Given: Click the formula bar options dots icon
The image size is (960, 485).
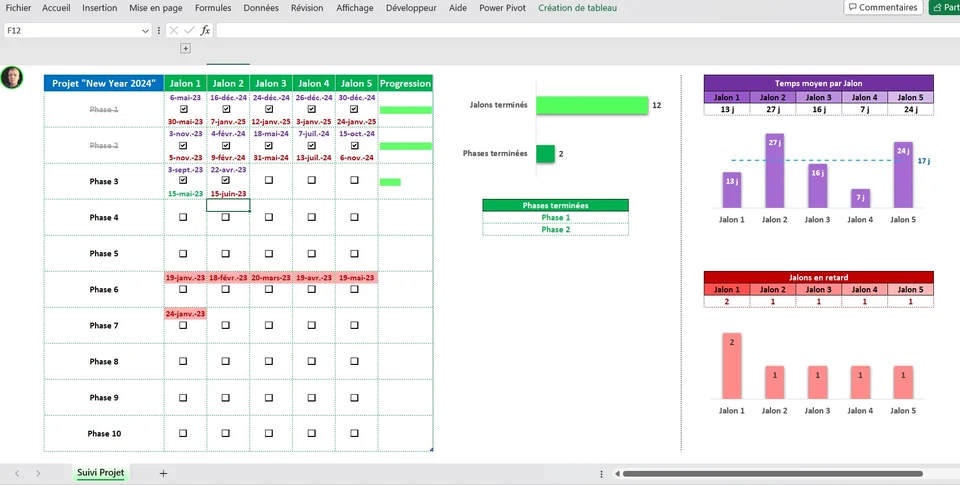Looking at the screenshot, I should tap(159, 31).
